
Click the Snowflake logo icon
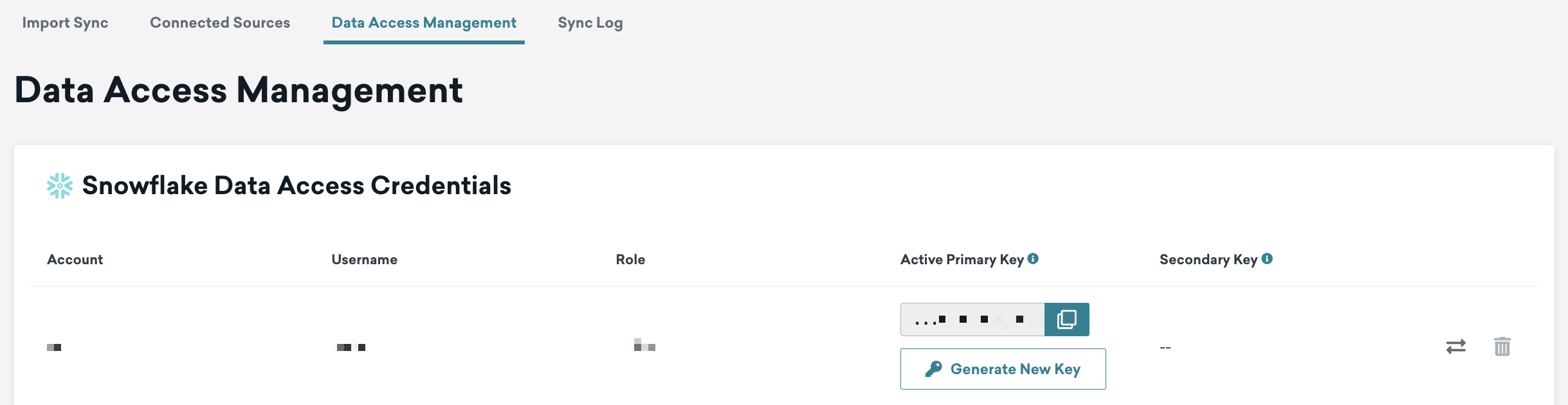click(x=60, y=186)
